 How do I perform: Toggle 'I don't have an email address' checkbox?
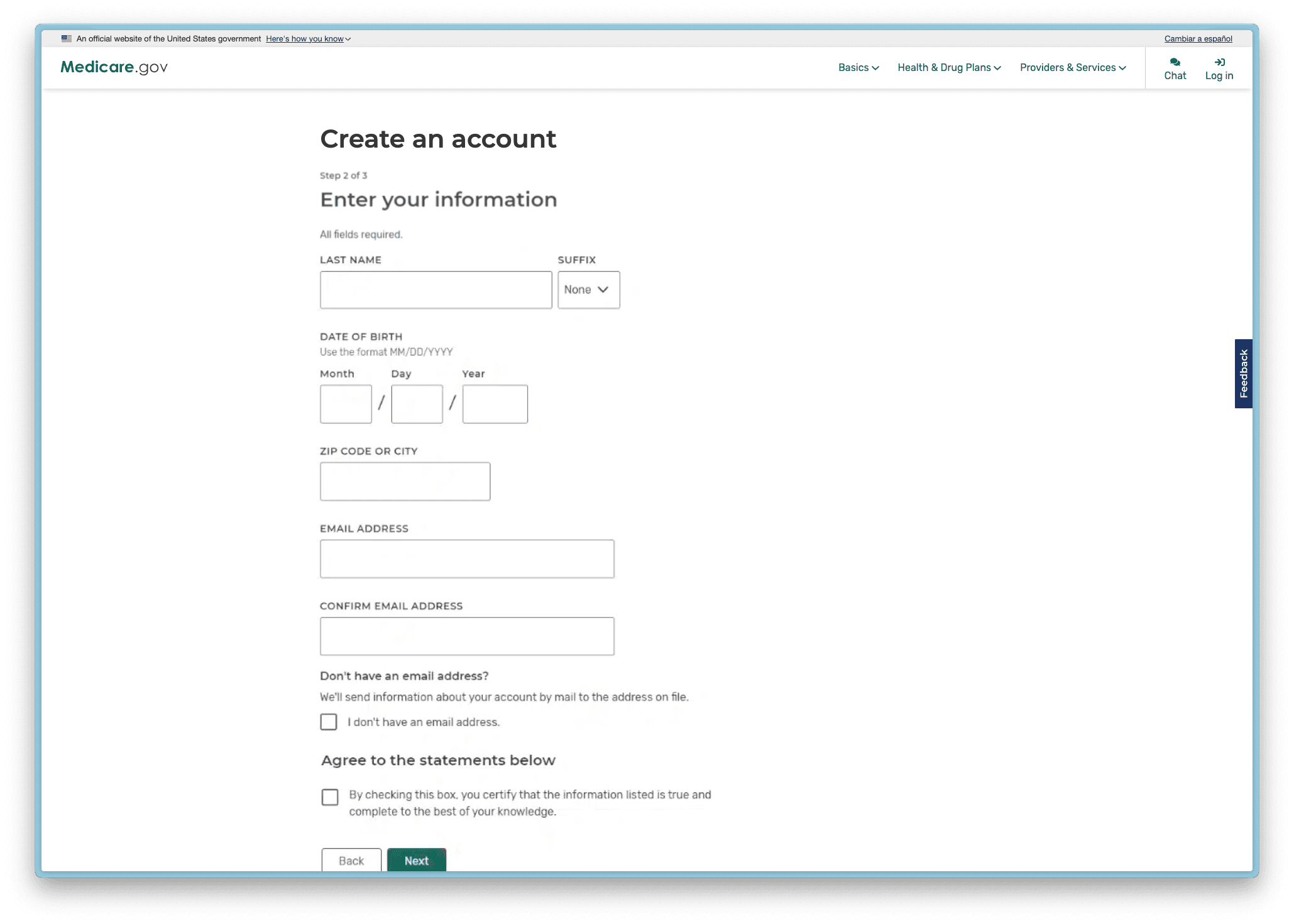329,722
